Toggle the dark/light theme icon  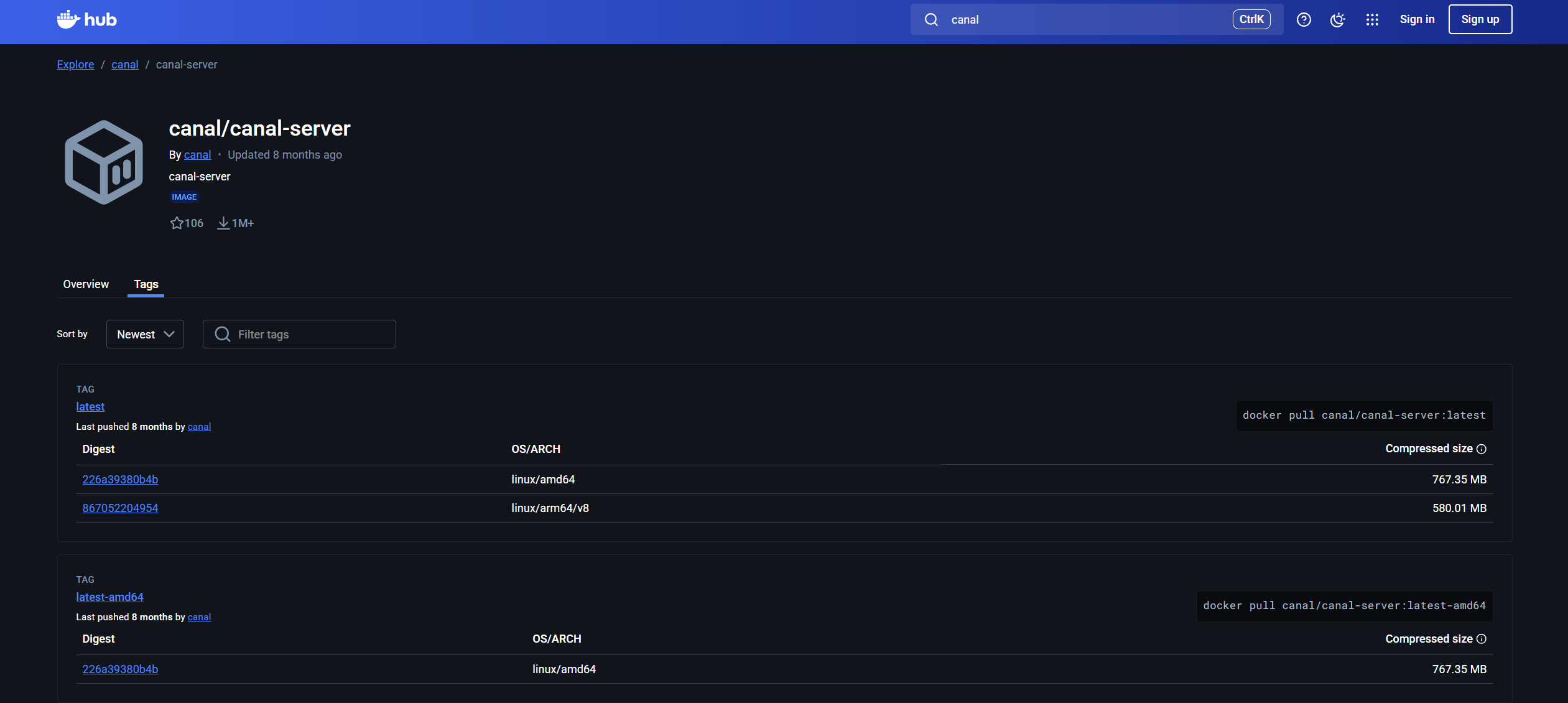1337,19
